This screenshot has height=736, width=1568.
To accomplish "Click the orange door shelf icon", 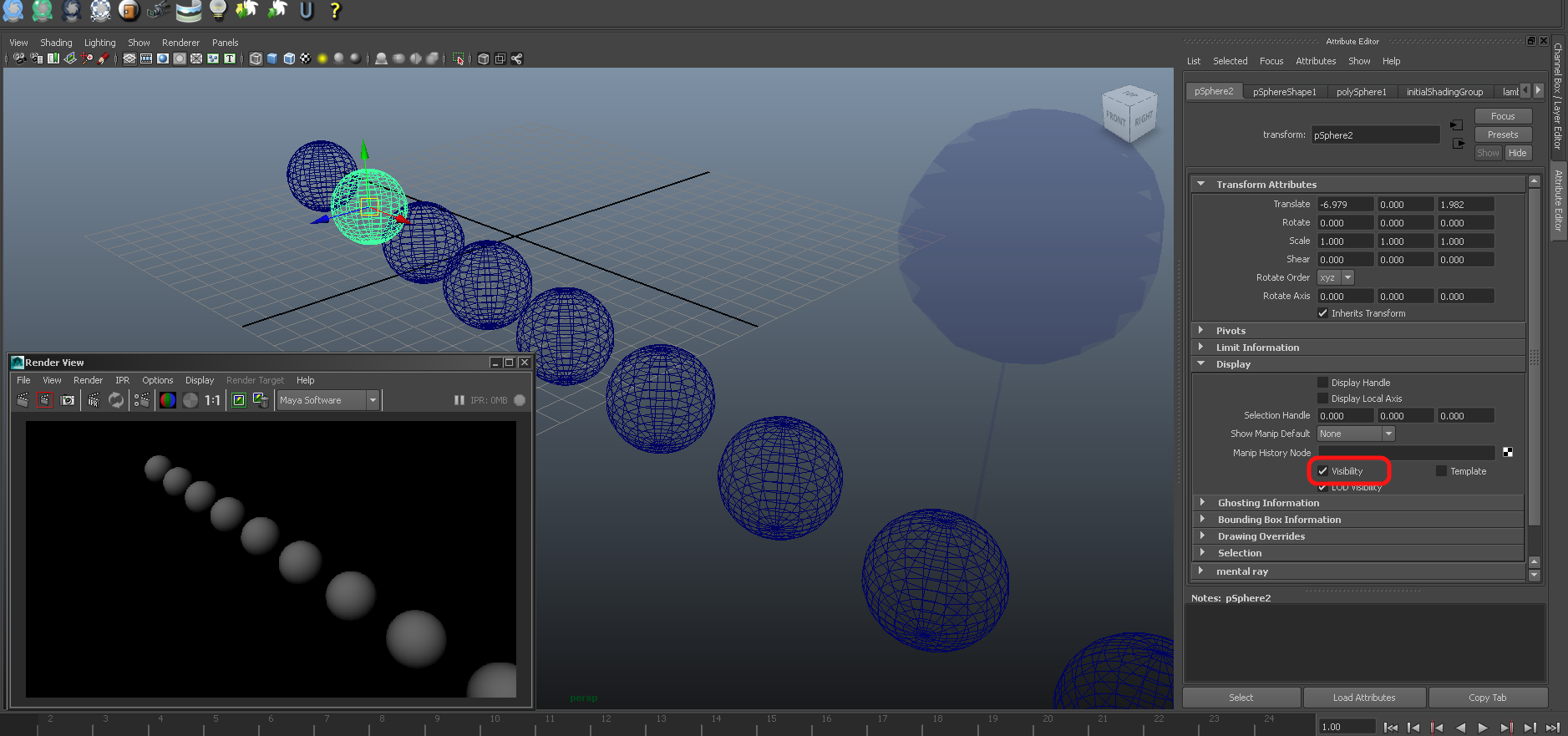I will (x=129, y=10).
